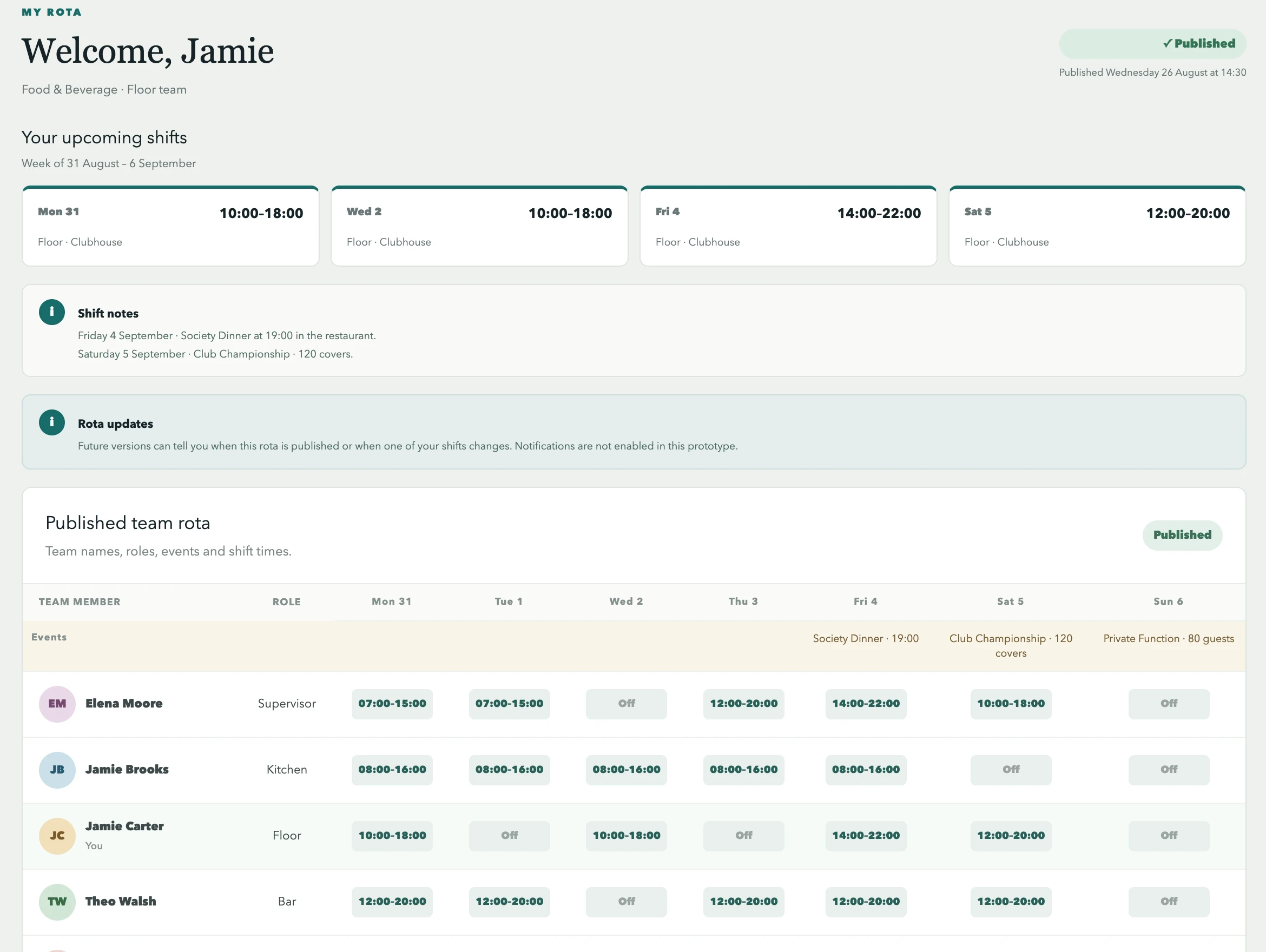Image resolution: width=1266 pixels, height=952 pixels.
Task: Click the Bar role of Theo Walsh
Action: click(x=287, y=902)
